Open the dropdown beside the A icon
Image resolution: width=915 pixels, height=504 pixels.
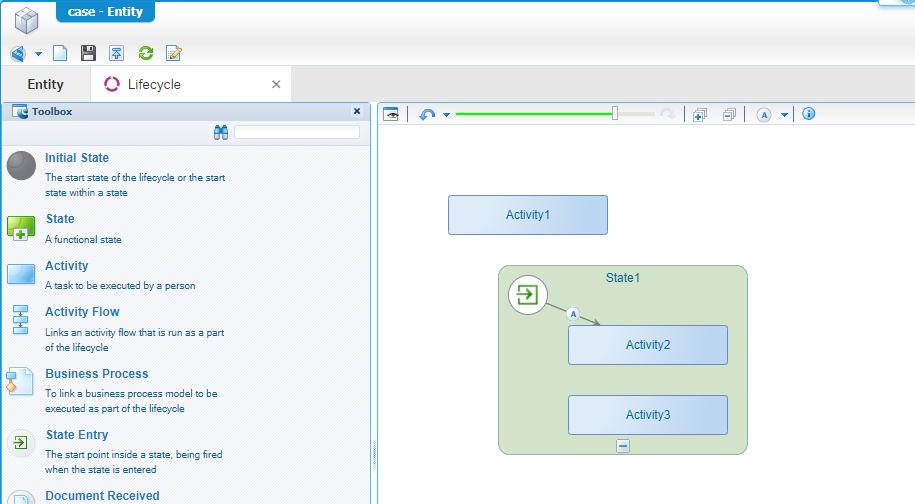coord(784,115)
